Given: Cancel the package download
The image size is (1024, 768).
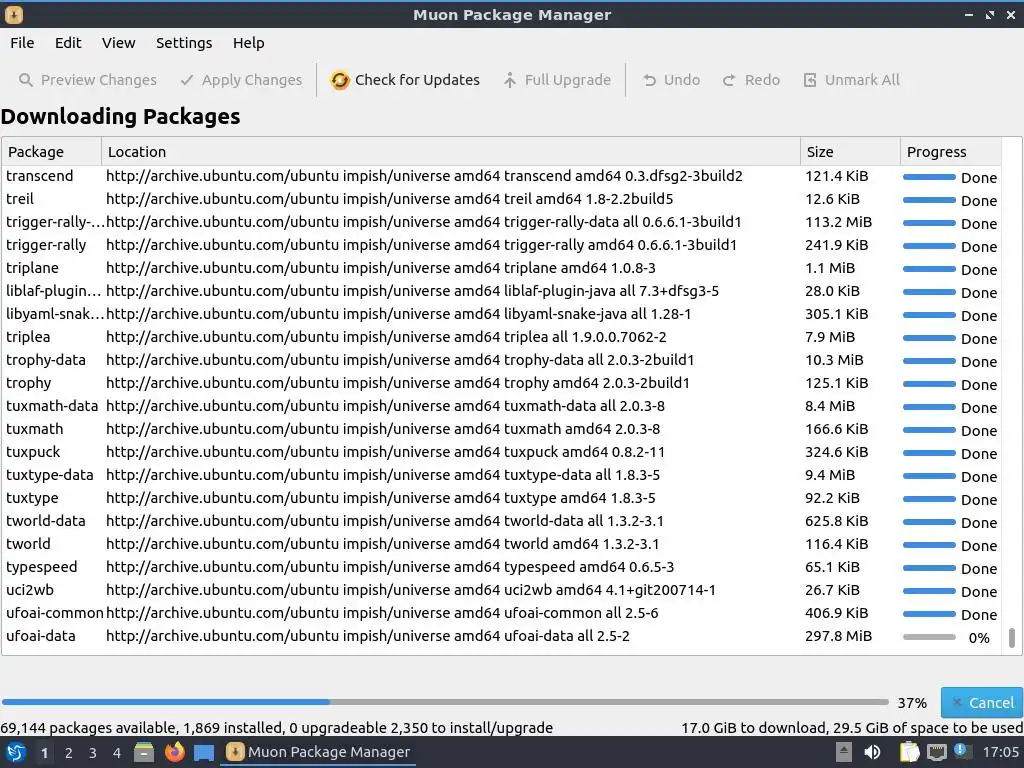Looking at the screenshot, I should tap(982, 703).
